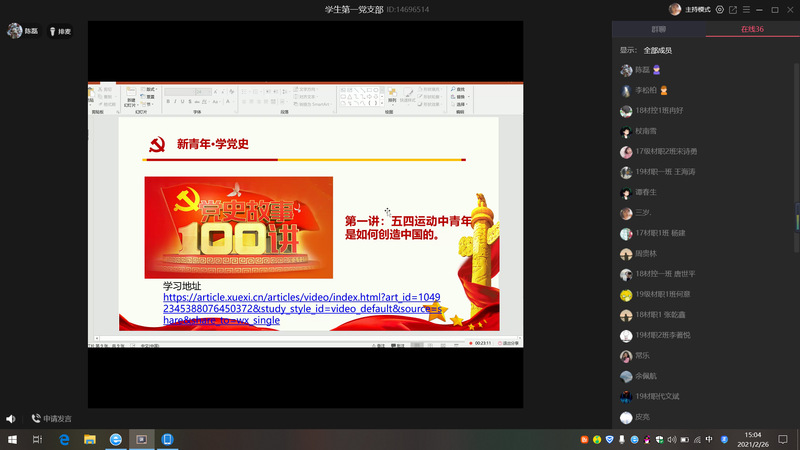Viewport: 800px width, 450px height.
Task: Select the 在线36 tab
Action: [752, 30]
